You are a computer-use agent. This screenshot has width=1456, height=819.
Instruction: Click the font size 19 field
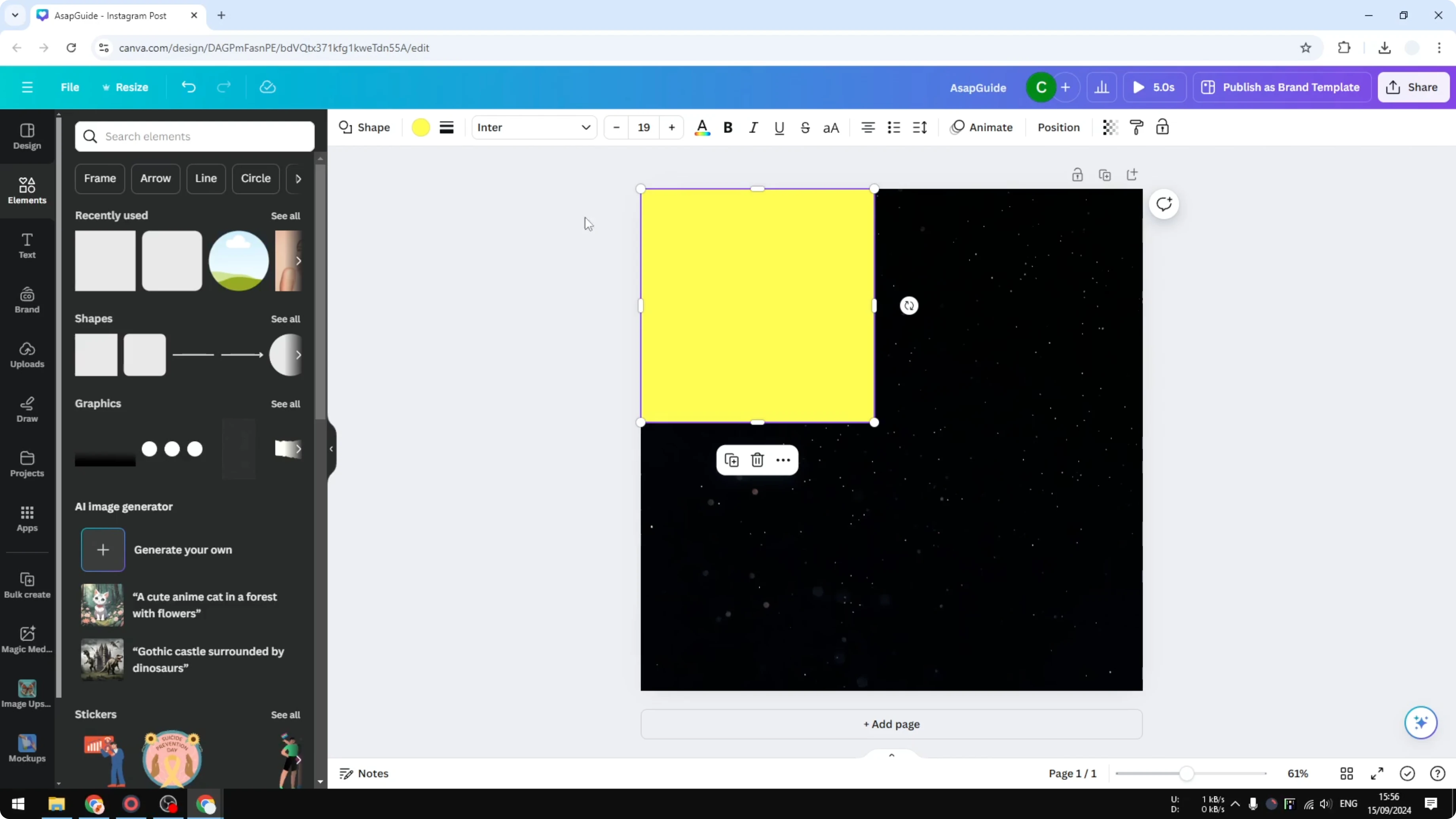pyautogui.click(x=644, y=127)
